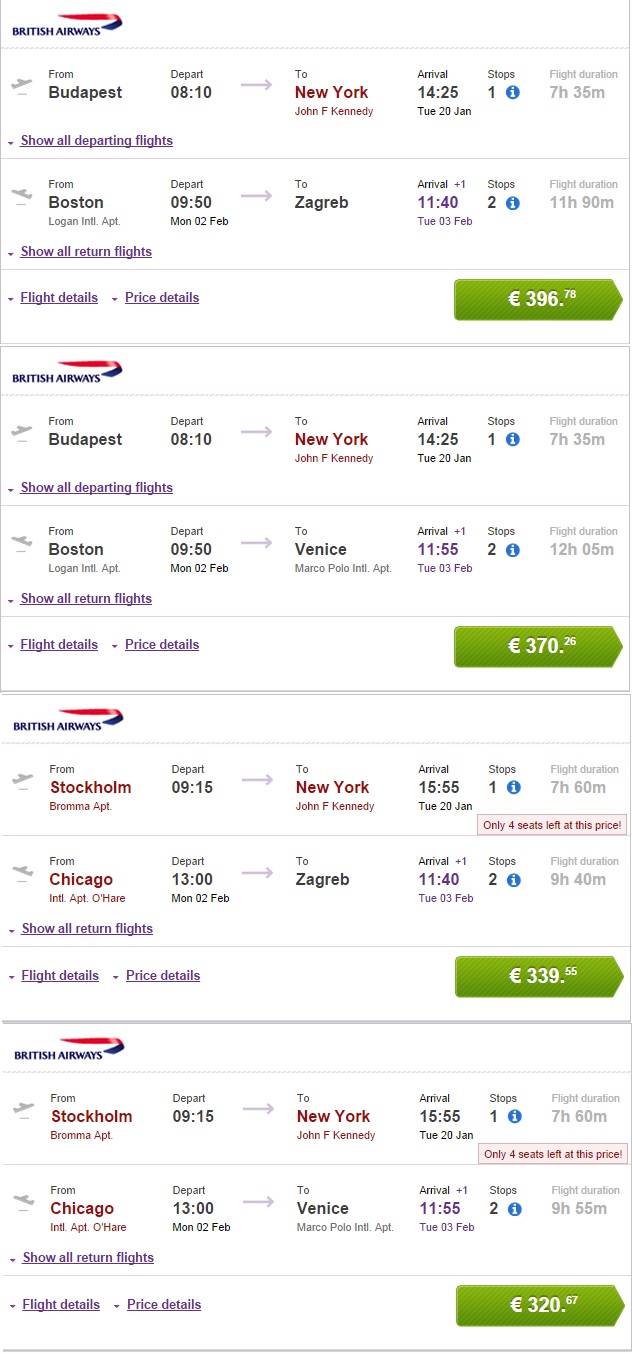Click Budapest–New York stops info icon in €396.78 offer

coord(513,93)
